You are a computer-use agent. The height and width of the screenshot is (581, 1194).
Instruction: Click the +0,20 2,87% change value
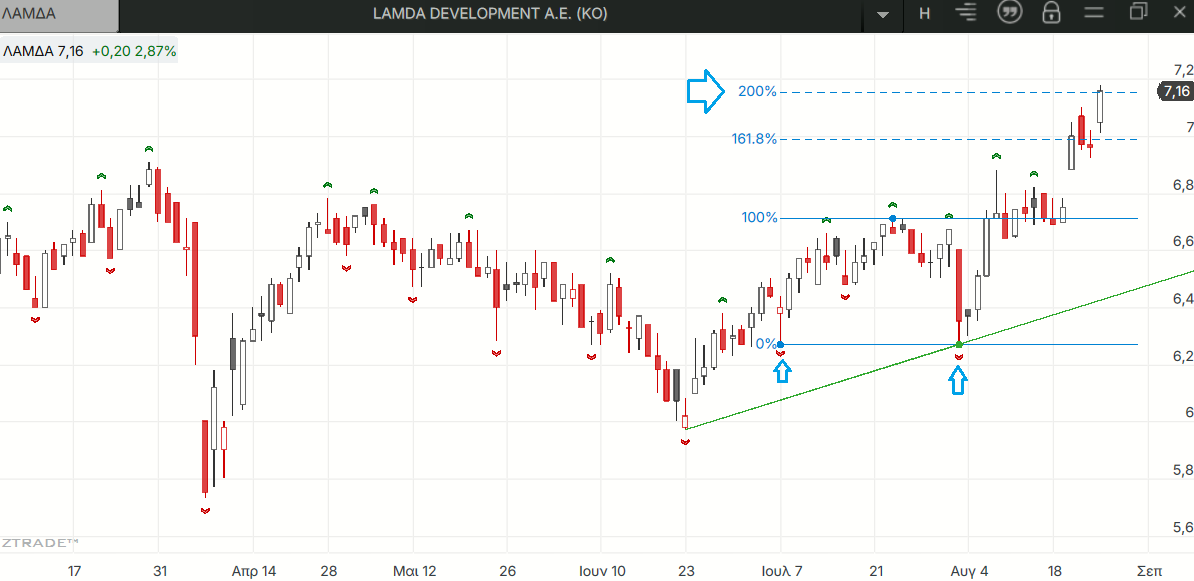tap(134, 52)
